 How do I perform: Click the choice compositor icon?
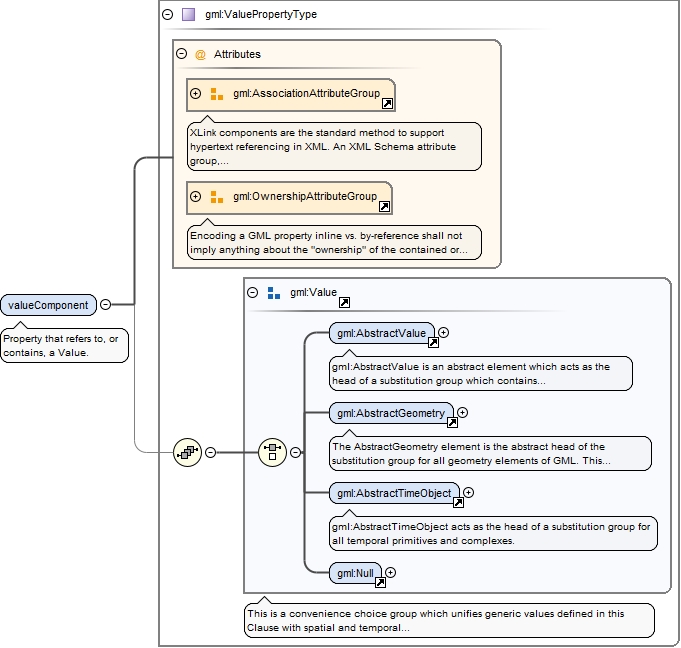pyautogui.click(x=272, y=452)
